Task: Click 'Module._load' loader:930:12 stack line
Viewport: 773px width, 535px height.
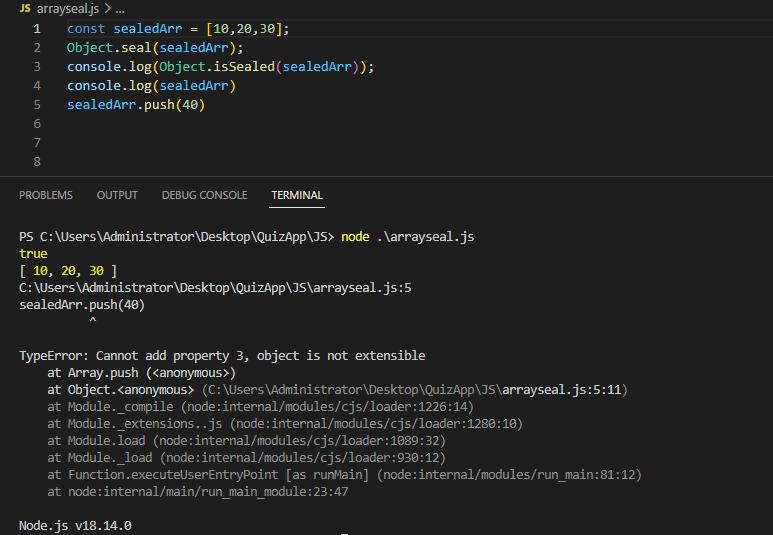Action: 246,458
